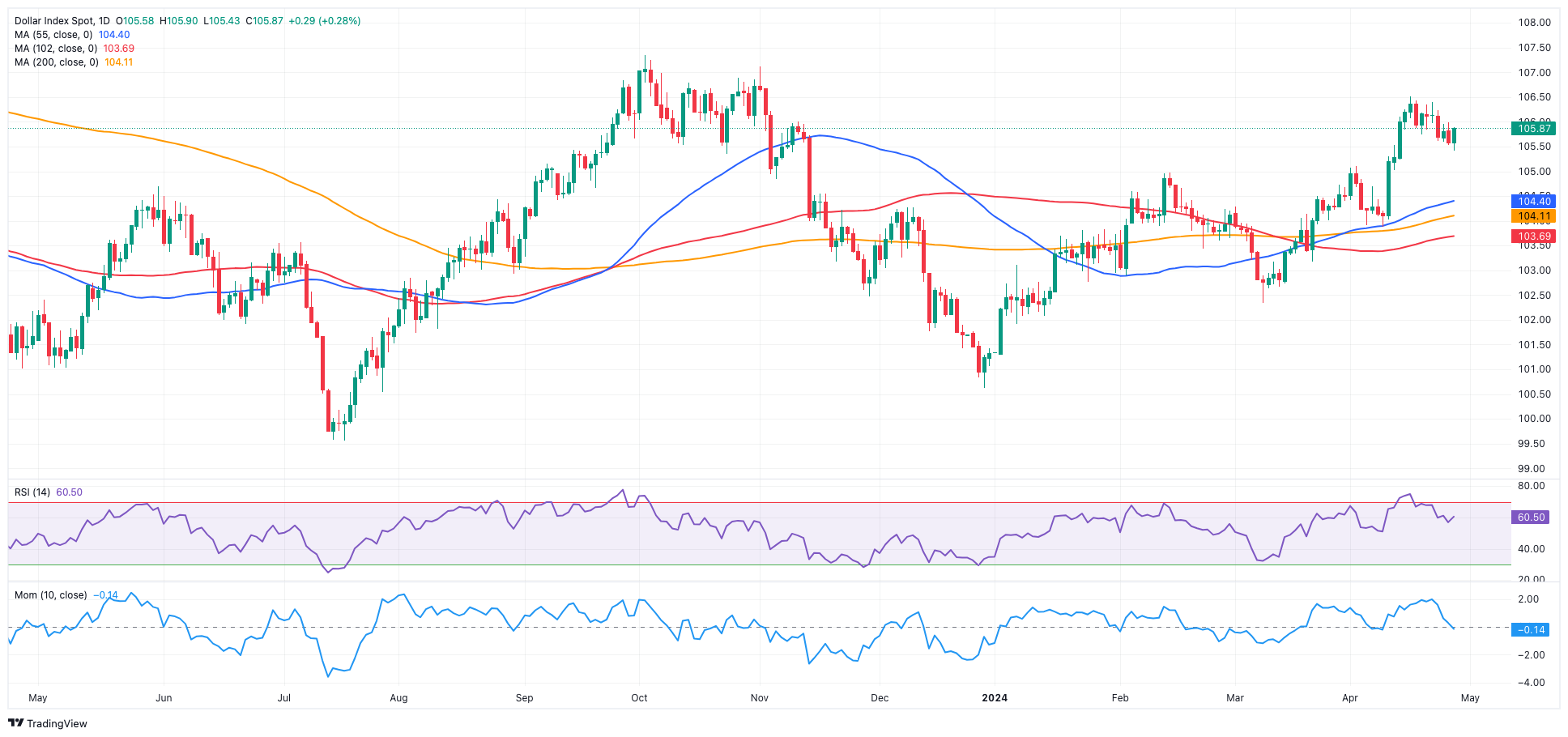Click the Jul label on time axis
This screenshot has height=737, width=1568.
pos(284,697)
